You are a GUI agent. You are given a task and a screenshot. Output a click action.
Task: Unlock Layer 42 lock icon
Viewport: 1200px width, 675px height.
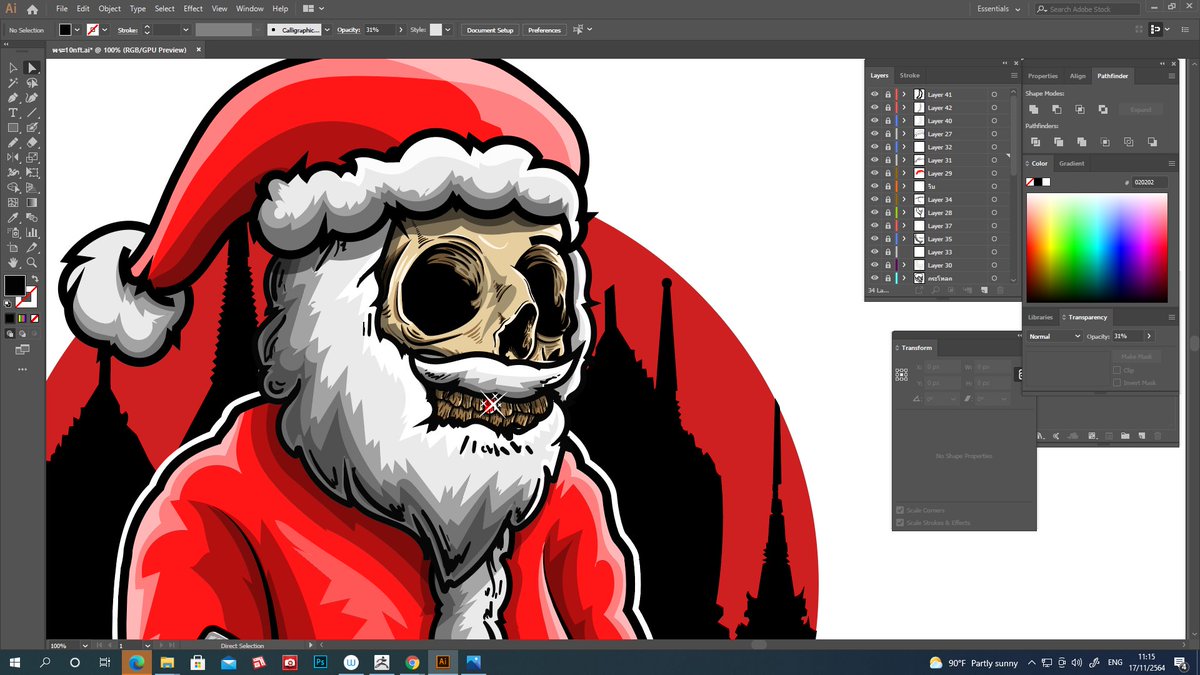(888, 107)
